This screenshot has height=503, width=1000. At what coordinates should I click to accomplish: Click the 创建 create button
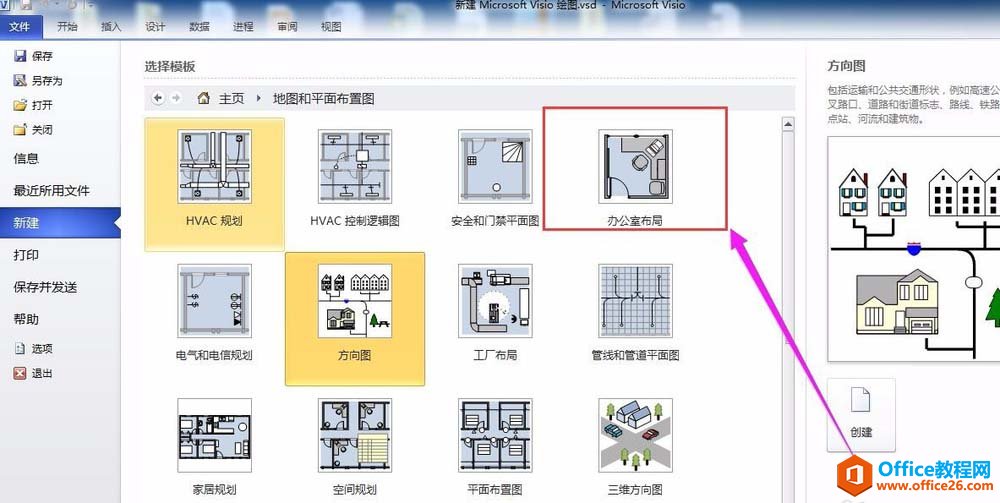861,415
